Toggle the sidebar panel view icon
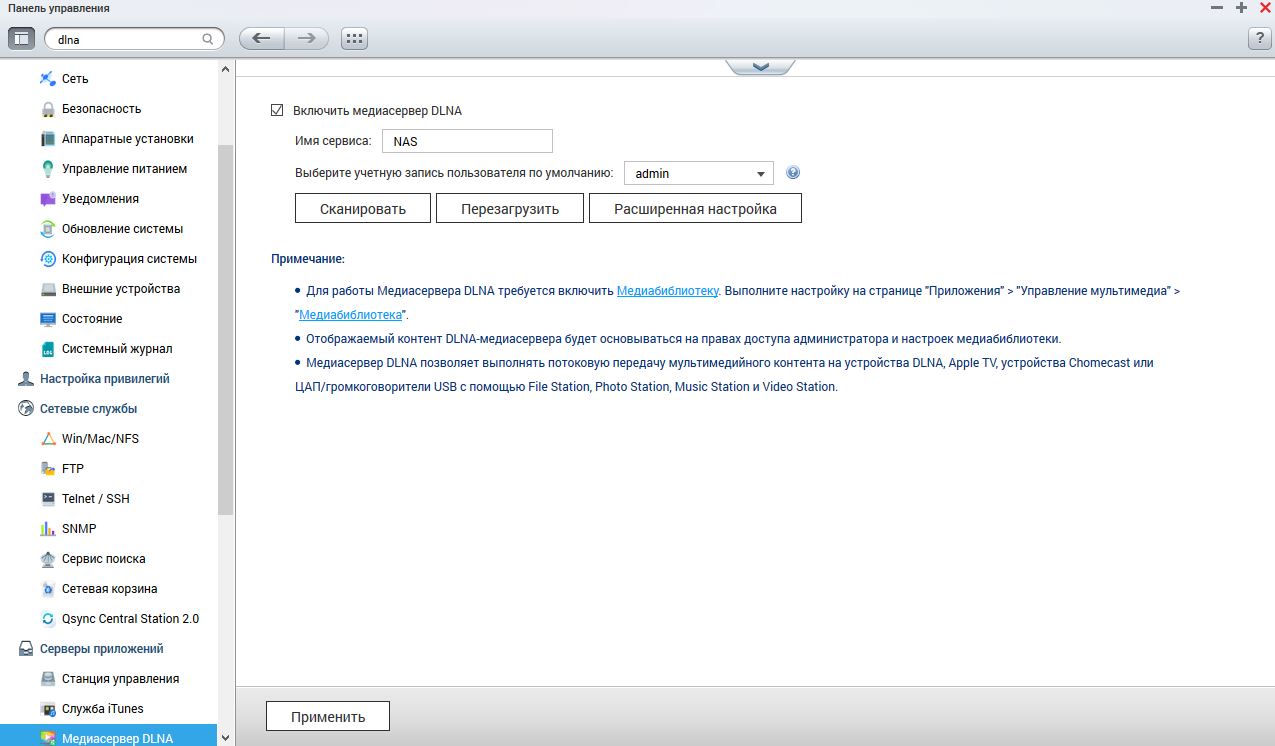 click(21, 39)
